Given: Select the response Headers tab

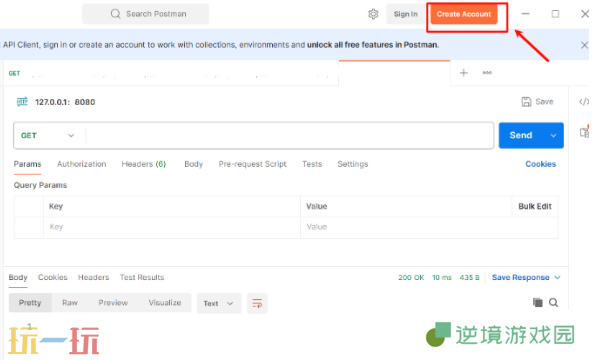Looking at the screenshot, I should [x=93, y=277].
